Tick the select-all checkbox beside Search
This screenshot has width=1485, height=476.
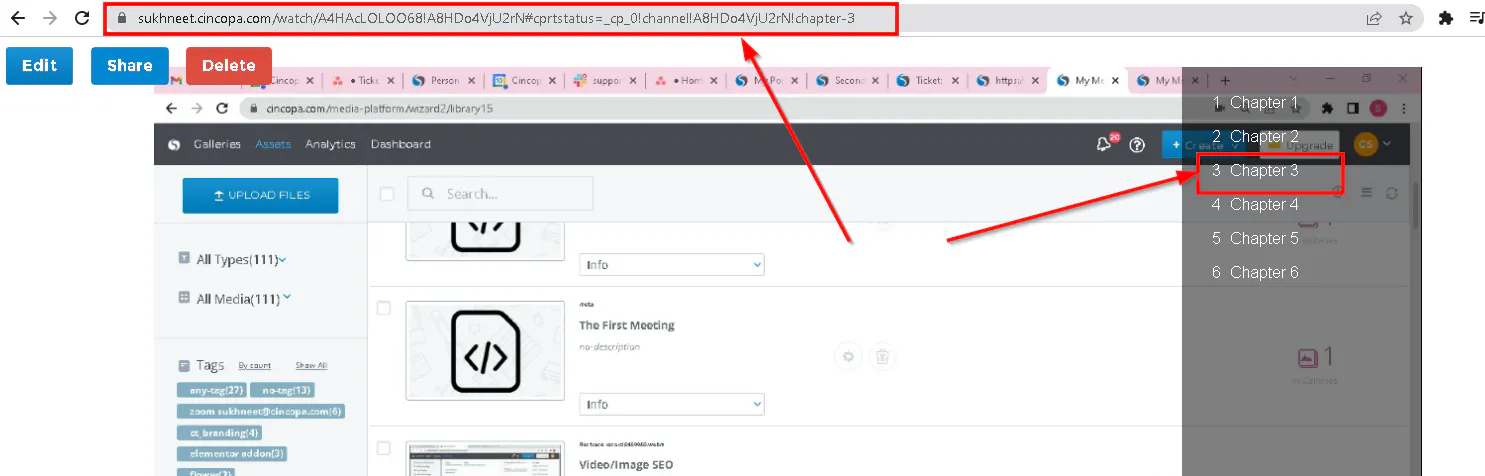point(387,194)
